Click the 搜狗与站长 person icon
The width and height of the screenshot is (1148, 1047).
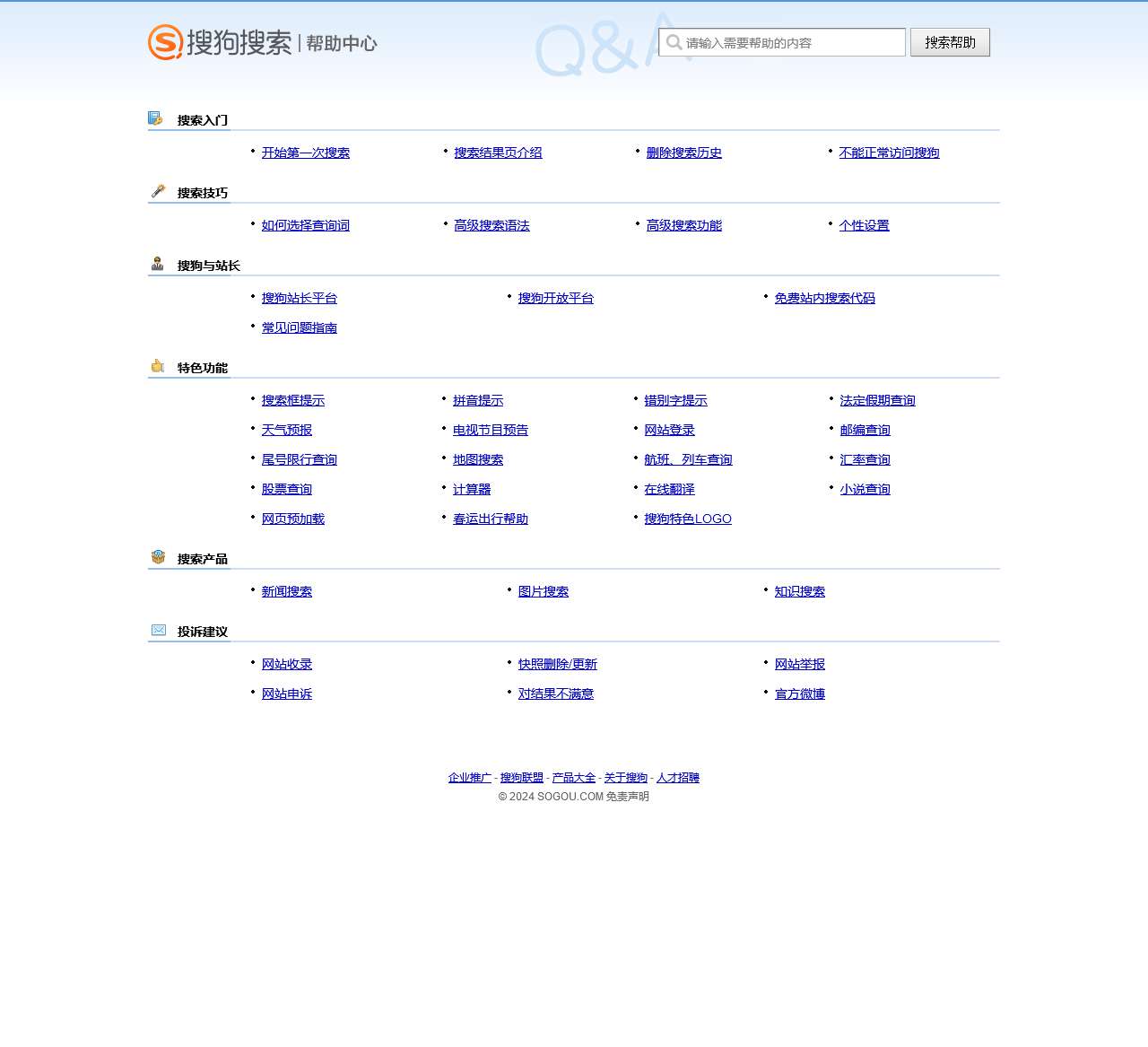(x=158, y=264)
